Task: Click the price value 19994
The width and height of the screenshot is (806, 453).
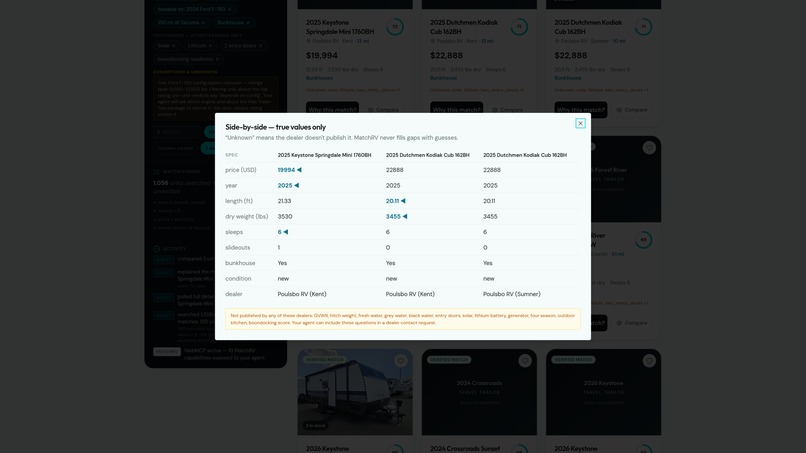Action: pyautogui.click(x=286, y=170)
